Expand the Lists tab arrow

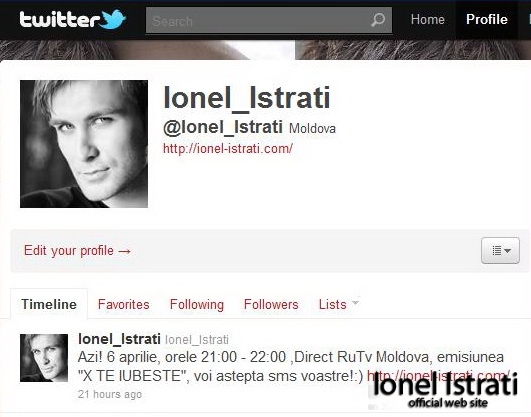click(x=355, y=301)
